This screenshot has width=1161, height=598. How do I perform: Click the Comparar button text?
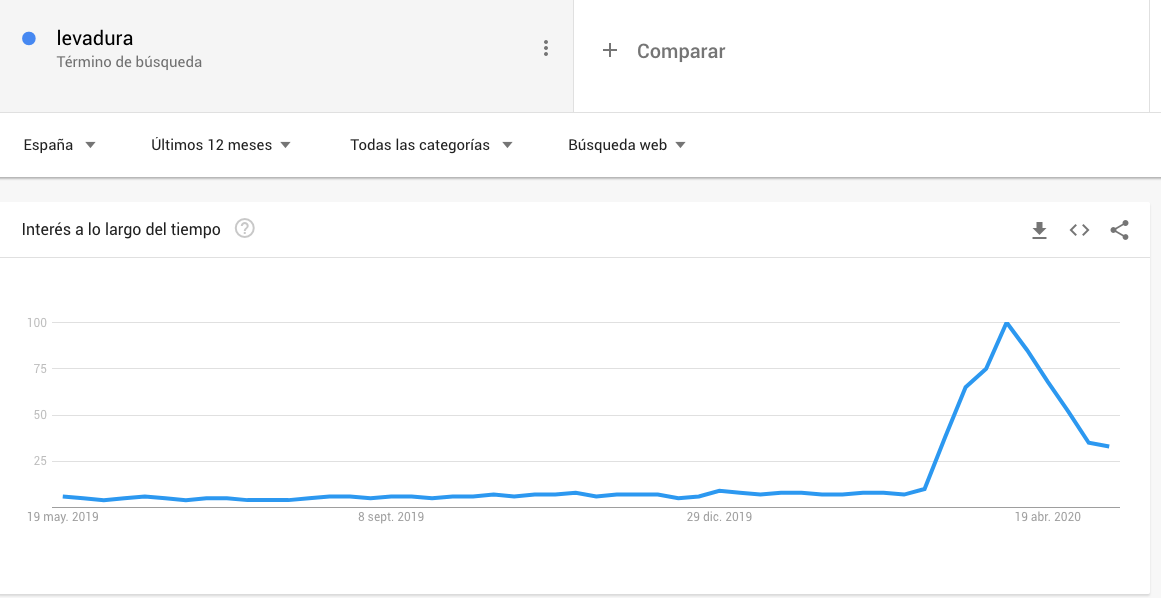coord(681,51)
